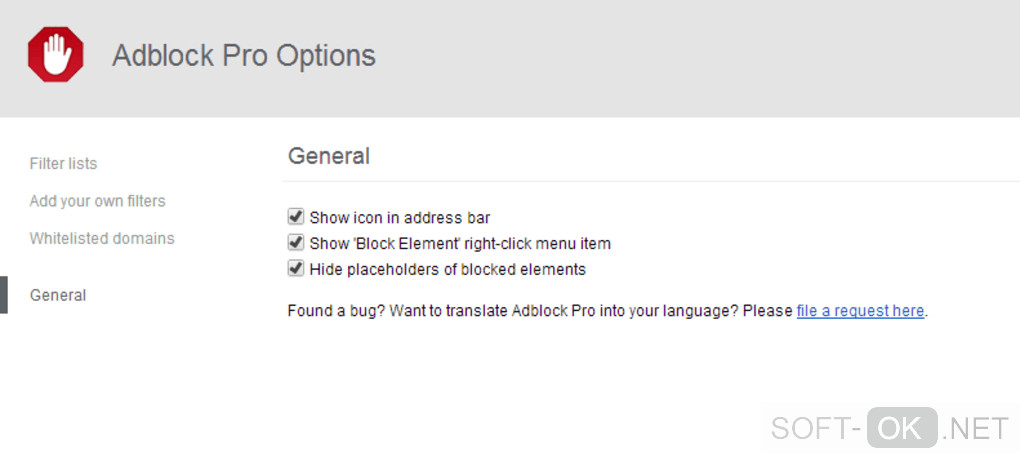This screenshot has width=1020, height=453.
Task: Follow the 'file a request here' link
Action: click(x=860, y=311)
